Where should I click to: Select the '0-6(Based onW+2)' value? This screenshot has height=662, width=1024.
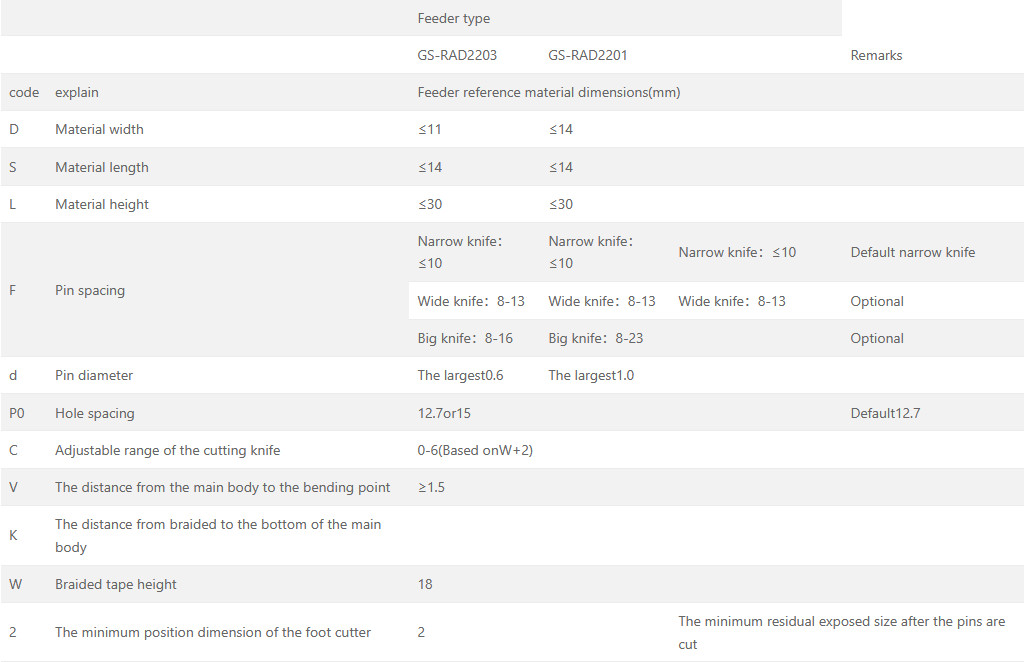coord(475,451)
